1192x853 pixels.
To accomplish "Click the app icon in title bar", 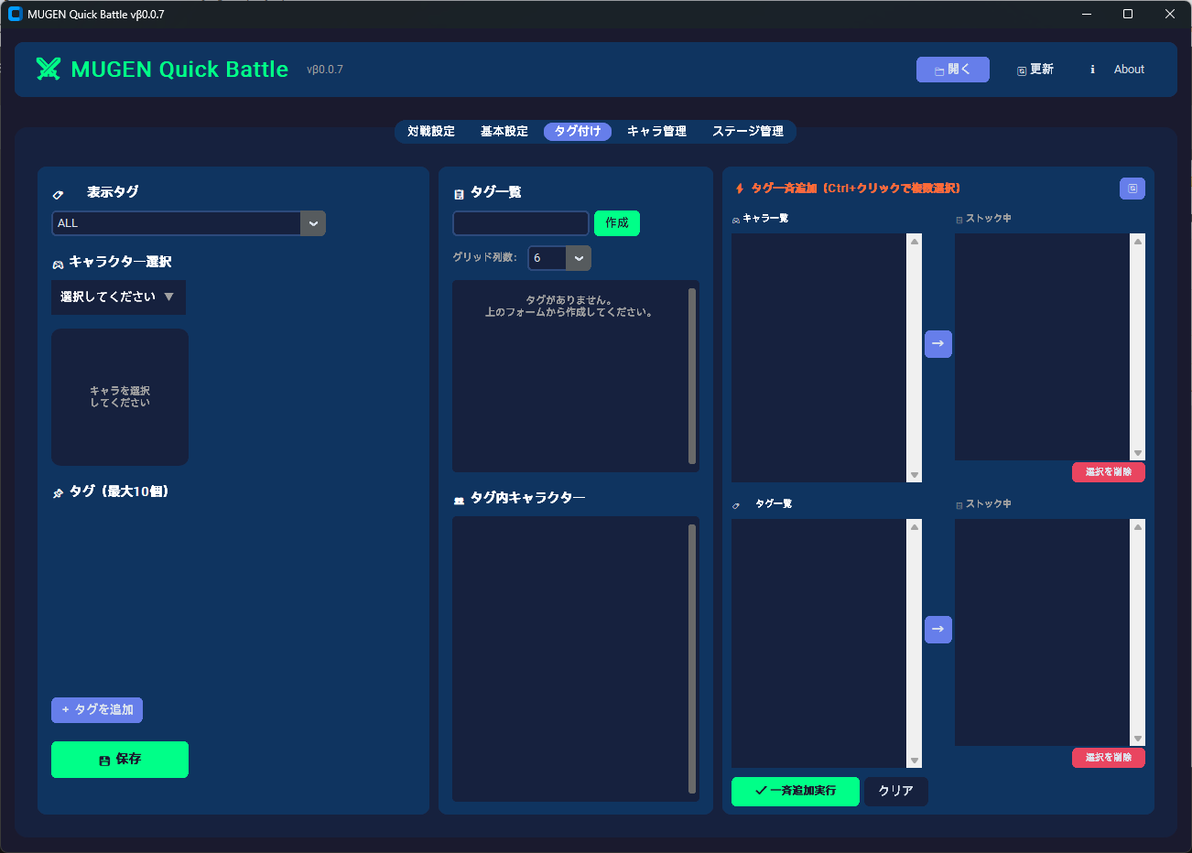I will tap(14, 14).
